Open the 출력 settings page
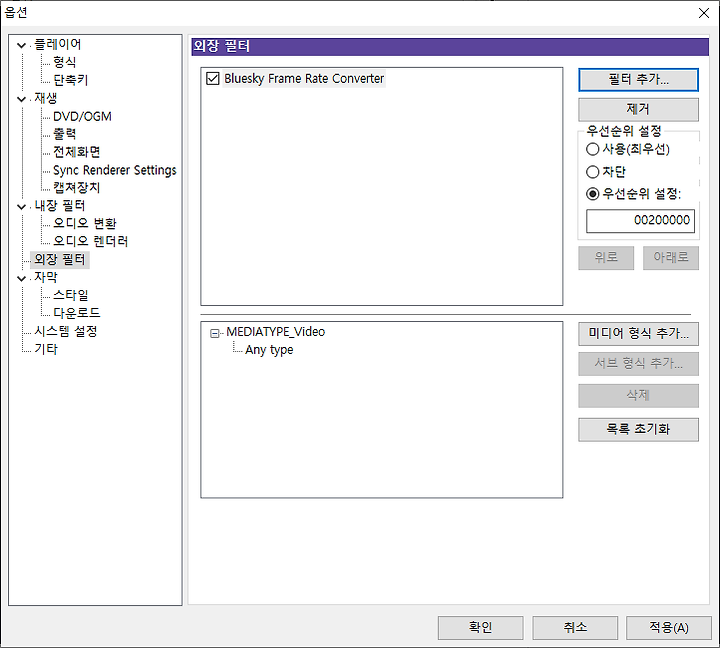Screen dimensions: 720x648 [x=64, y=134]
